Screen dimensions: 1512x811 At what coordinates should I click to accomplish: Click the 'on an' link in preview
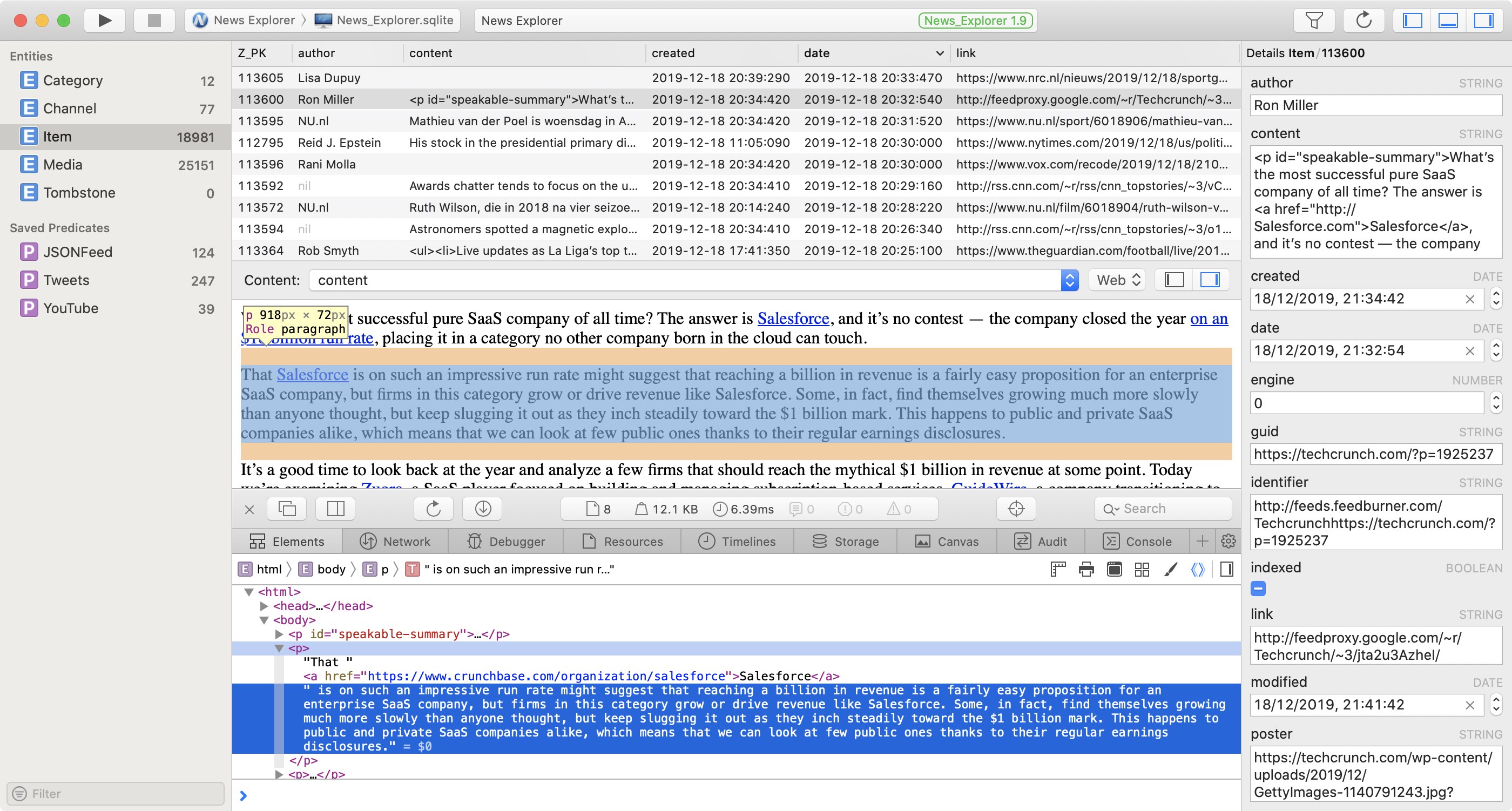(x=1209, y=319)
